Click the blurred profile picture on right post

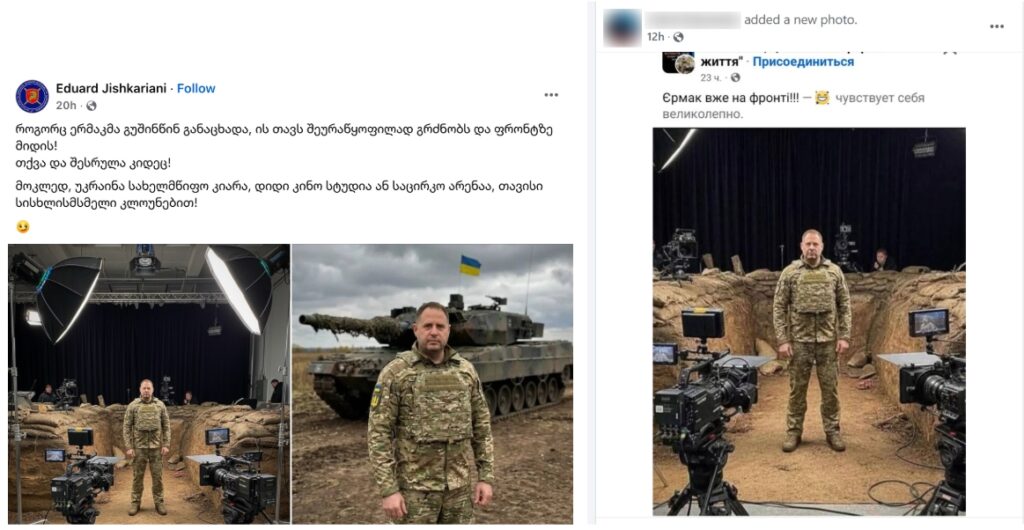pos(622,27)
